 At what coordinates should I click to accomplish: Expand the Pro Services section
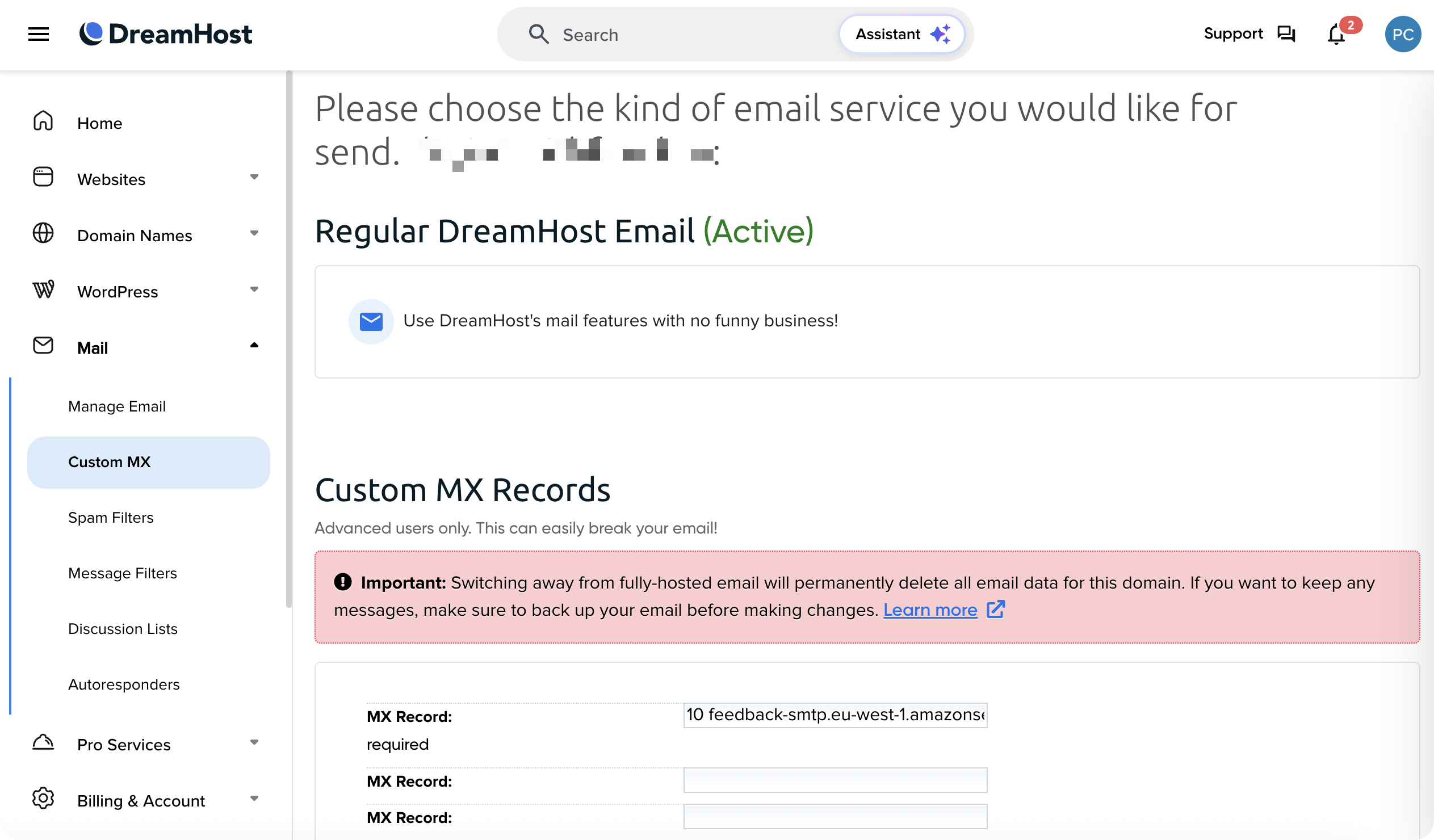pyautogui.click(x=254, y=743)
